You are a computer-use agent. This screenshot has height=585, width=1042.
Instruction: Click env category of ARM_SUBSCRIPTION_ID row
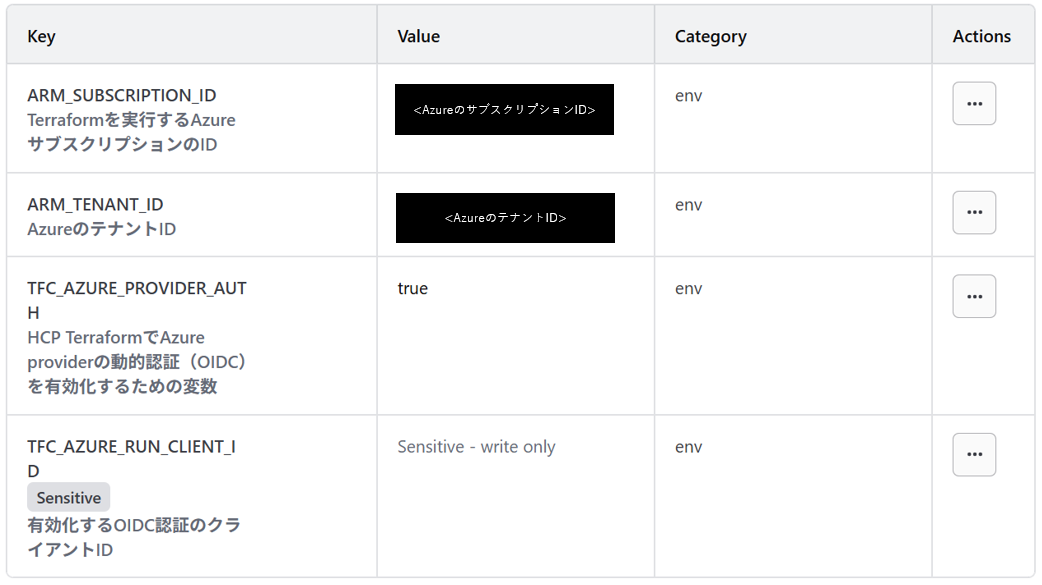(x=688, y=96)
